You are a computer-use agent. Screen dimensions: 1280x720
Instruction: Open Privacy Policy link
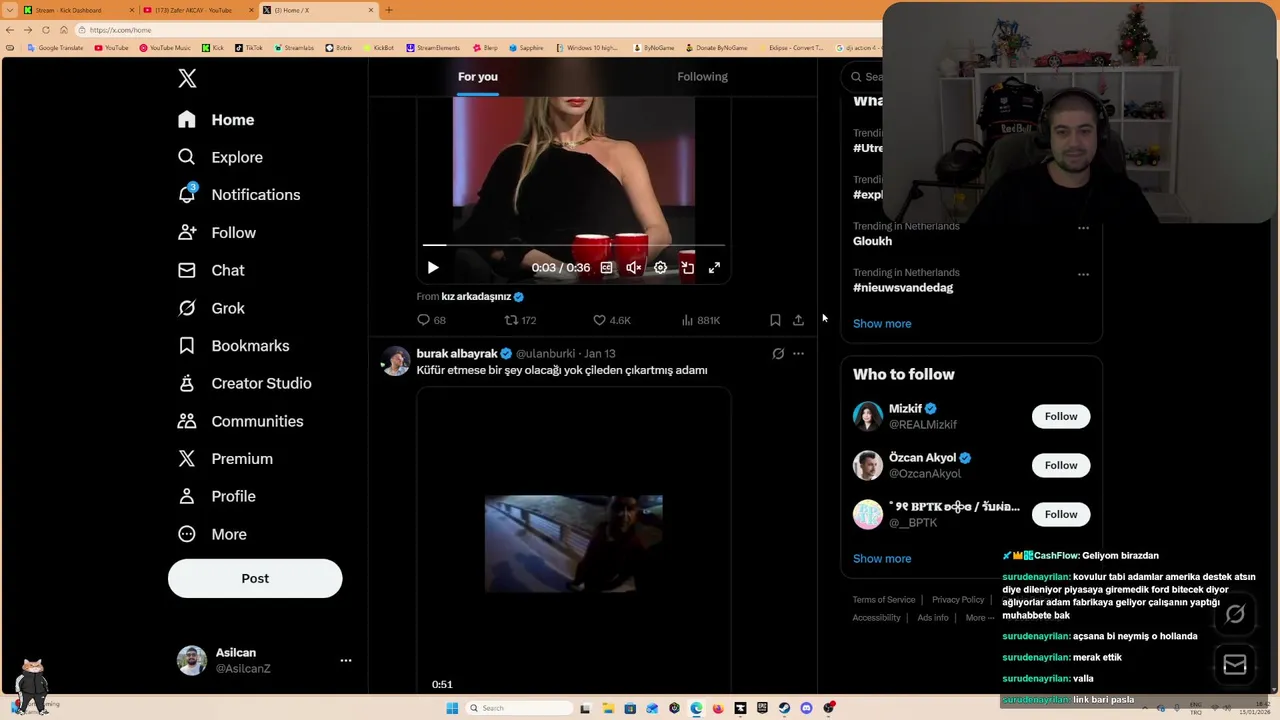(958, 600)
